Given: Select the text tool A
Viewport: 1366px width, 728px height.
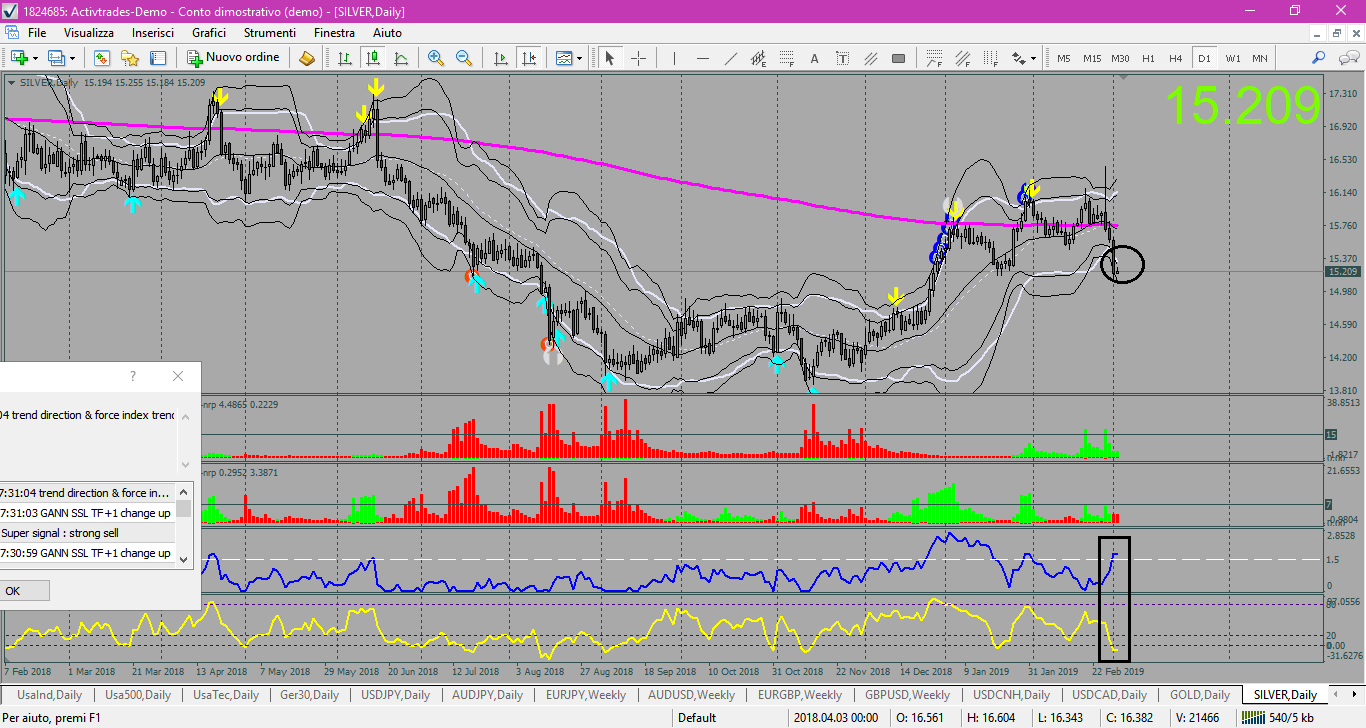Looking at the screenshot, I should coord(814,58).
